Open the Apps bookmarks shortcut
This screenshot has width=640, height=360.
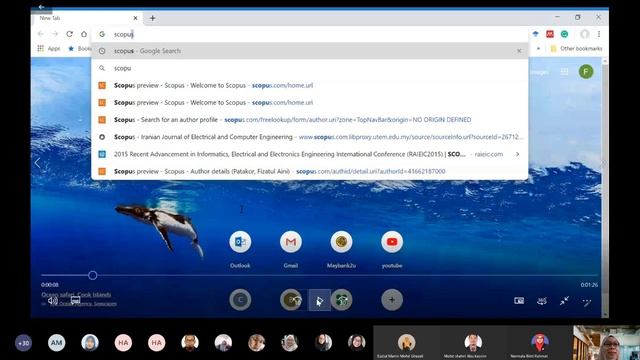click(49, 48)
